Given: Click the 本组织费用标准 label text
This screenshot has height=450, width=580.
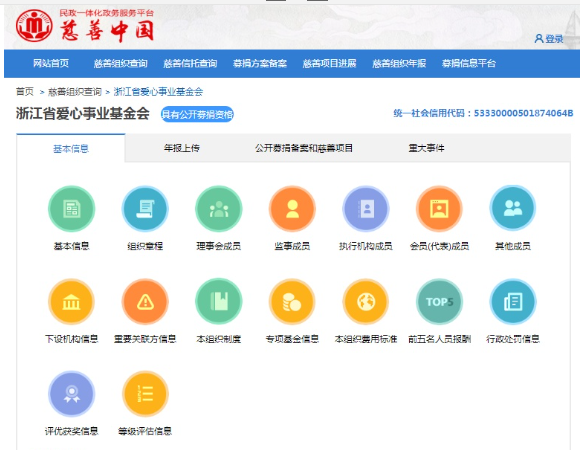Looking at the screenshot, I should click(366, 339).
